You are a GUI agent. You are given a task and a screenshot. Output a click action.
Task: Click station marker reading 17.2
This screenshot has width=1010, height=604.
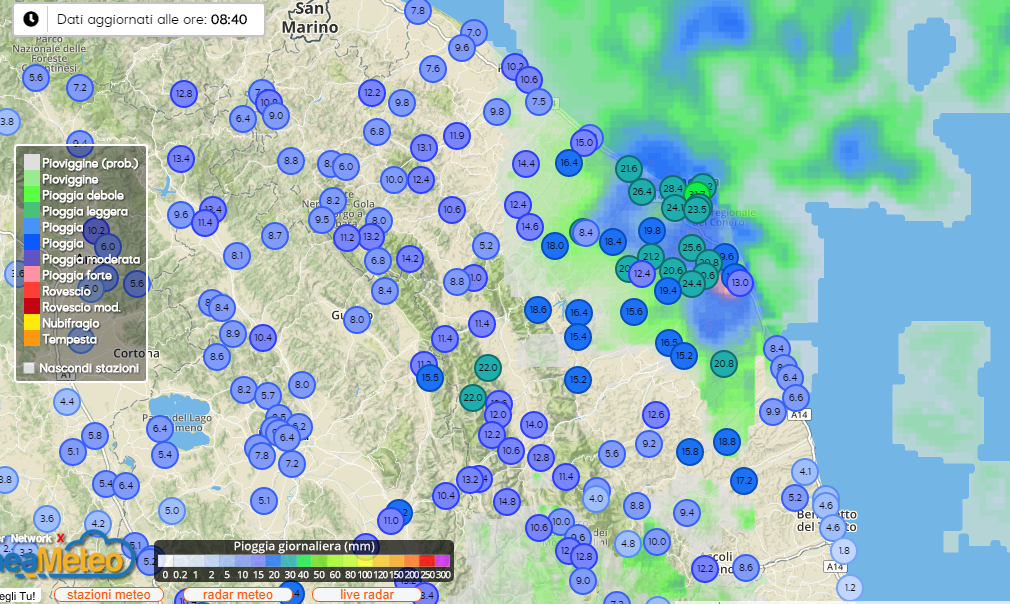coord(743,481)
